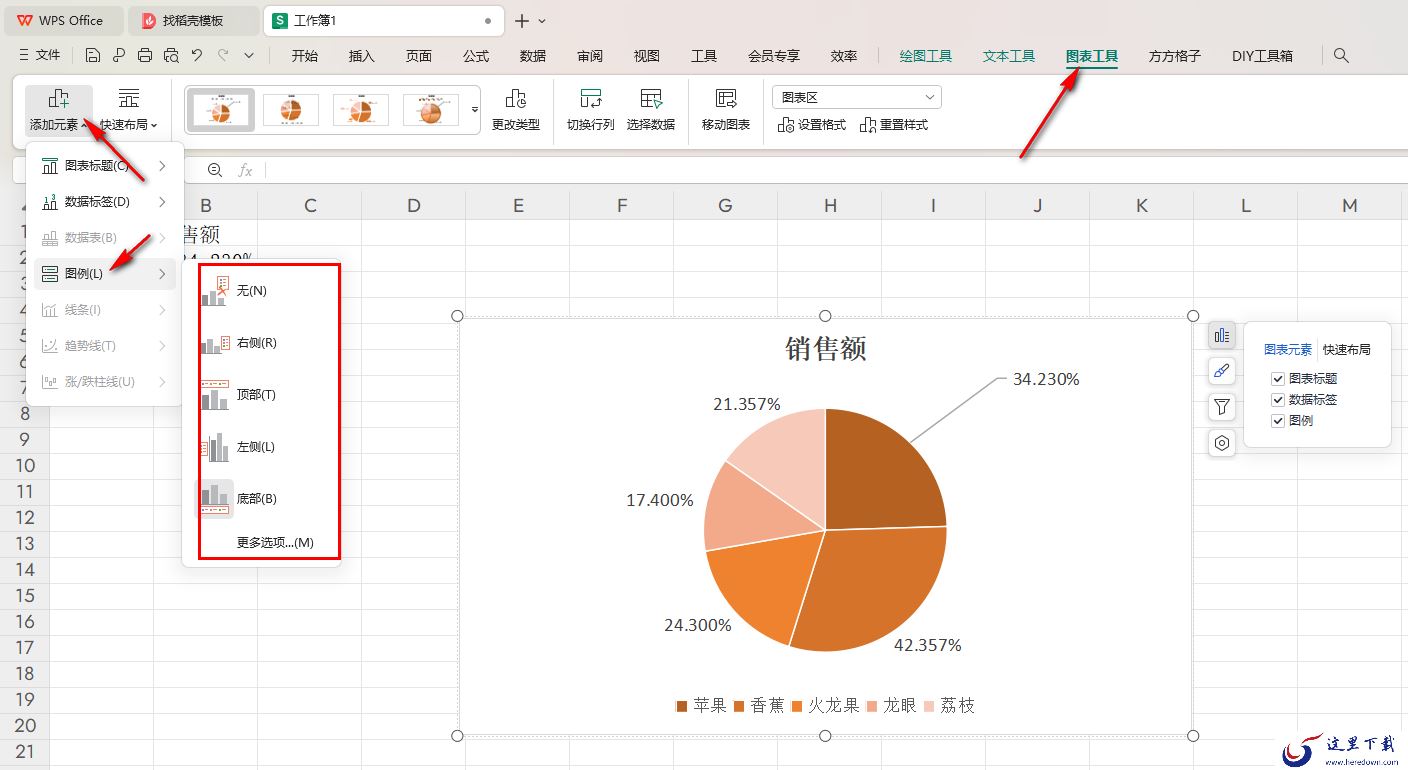
Task: Click the chart settings hexagon icon
Action: (1221, 443)
